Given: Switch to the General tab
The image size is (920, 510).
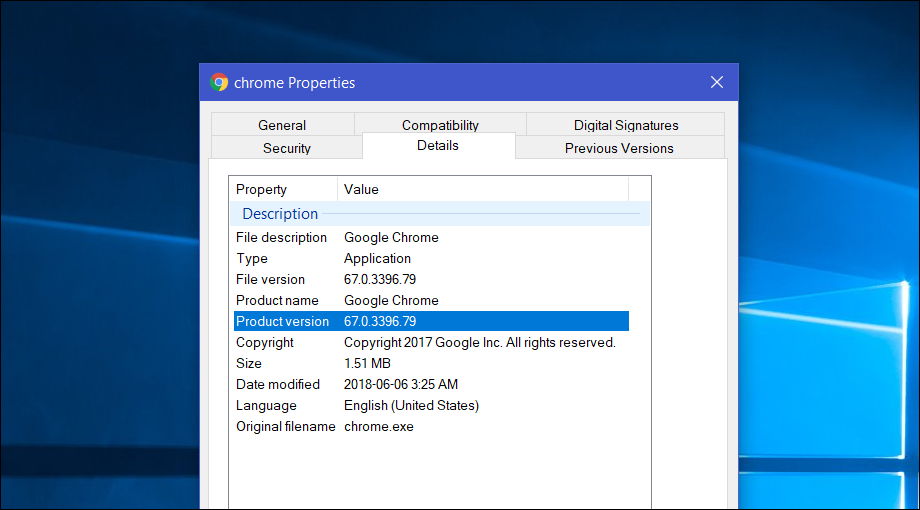Looking at the screenshot, I should point(282,125).
